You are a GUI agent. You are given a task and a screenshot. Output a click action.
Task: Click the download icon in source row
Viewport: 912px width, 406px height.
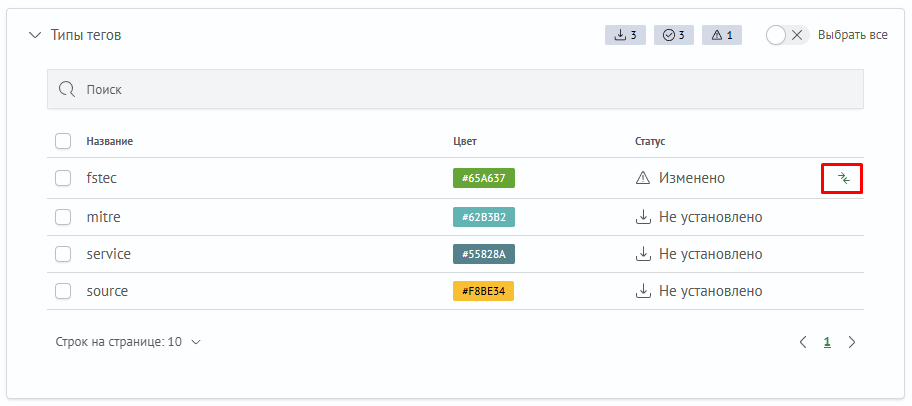[x=643, y=291]
